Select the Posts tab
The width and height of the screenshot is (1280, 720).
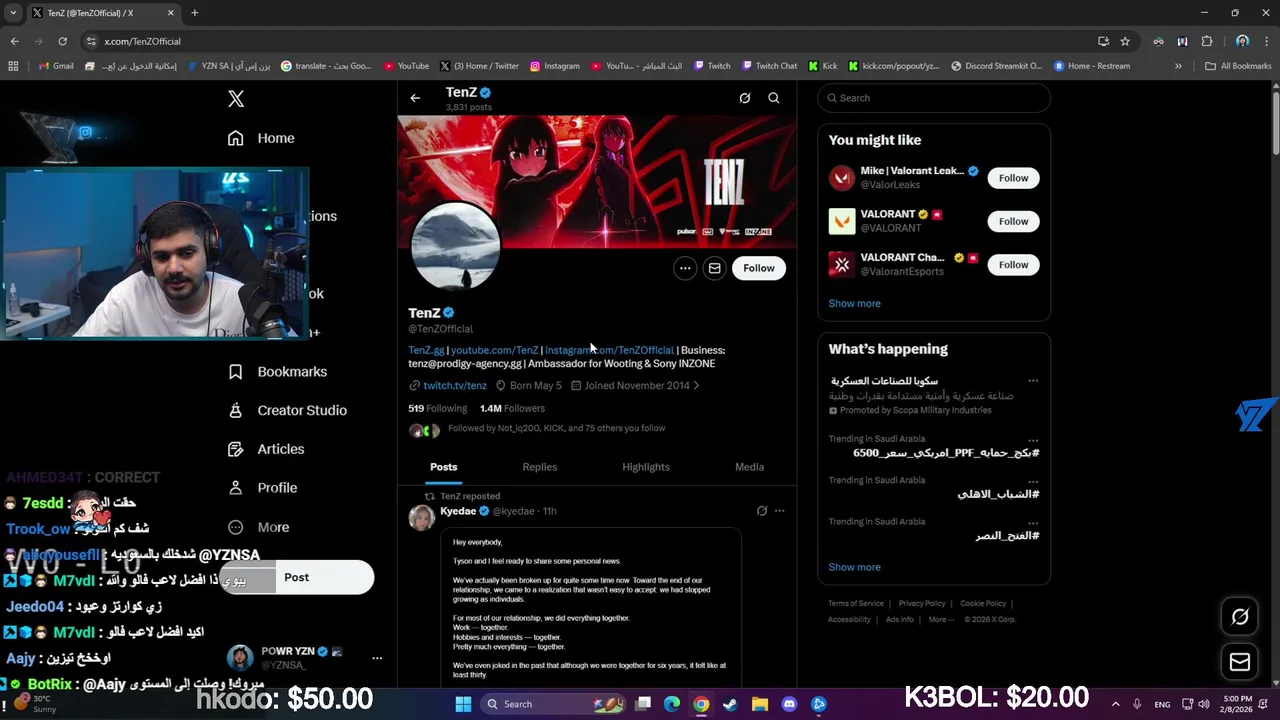coord(444,467)
